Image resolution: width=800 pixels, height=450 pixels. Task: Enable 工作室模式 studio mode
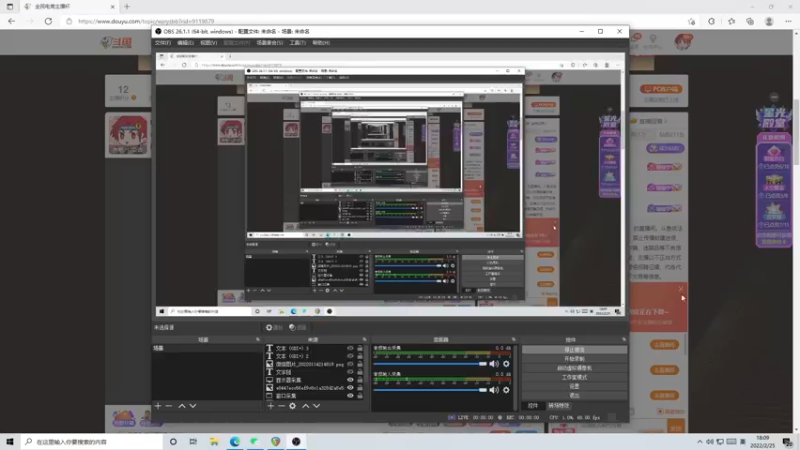574,377
